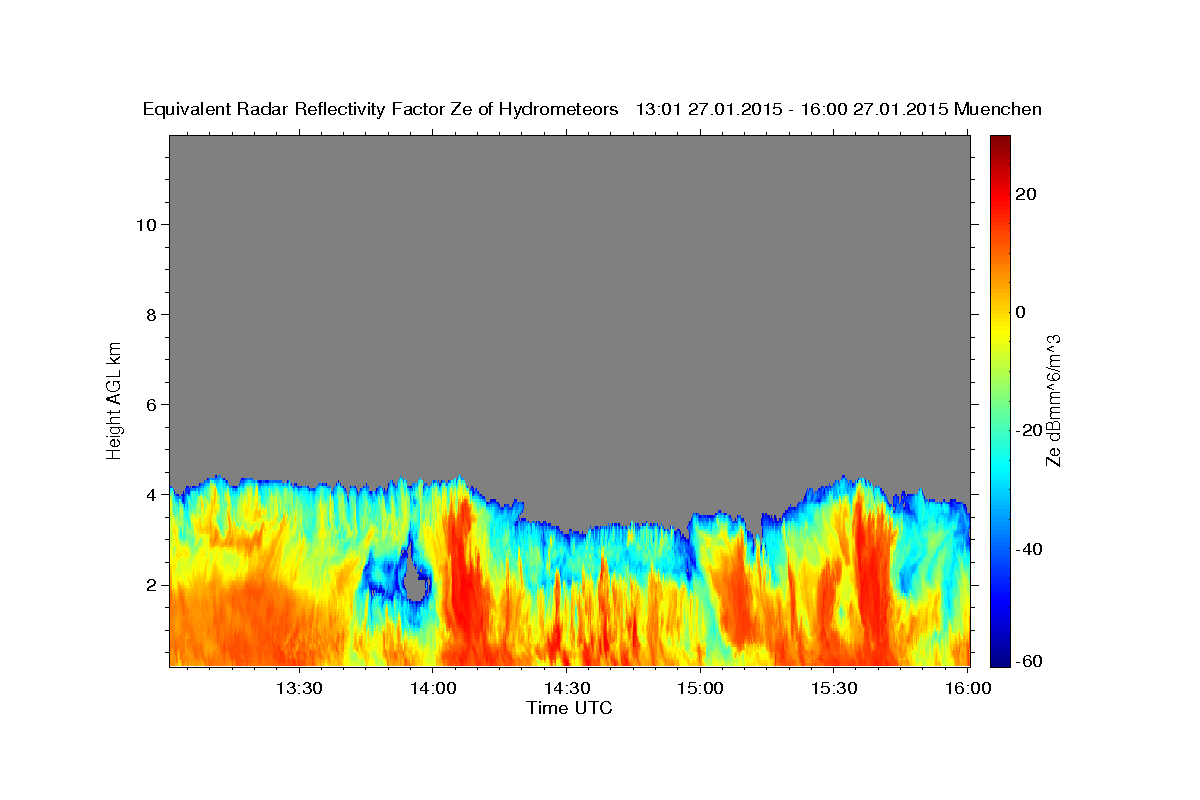Click the 13:30 time tick label
Viewport: 1200px width, 800px height.
pyautogui.click(x=298, y=688)
